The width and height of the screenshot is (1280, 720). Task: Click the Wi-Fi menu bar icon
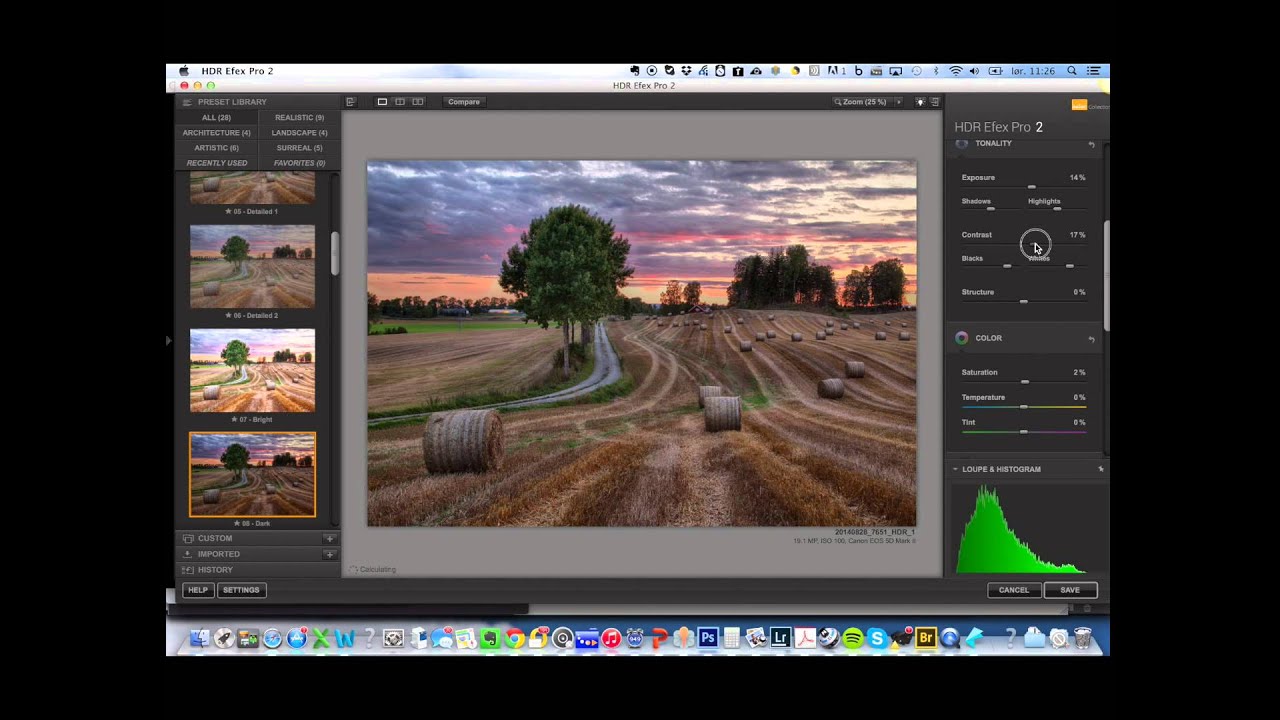pos(956,71)
